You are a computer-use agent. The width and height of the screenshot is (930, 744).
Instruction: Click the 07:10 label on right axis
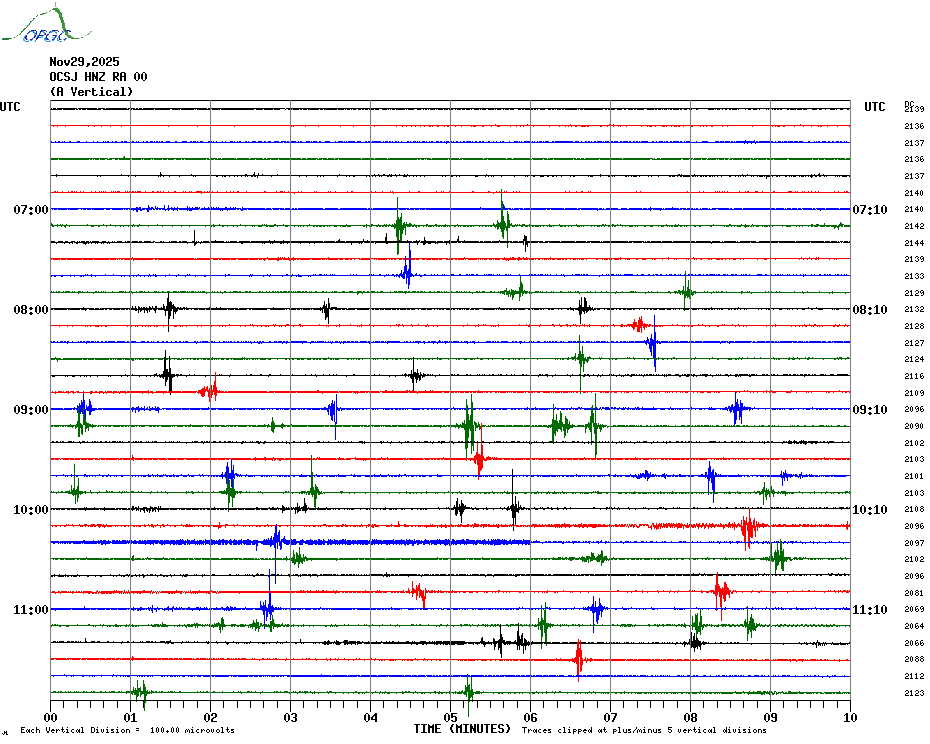pos(869,210)
